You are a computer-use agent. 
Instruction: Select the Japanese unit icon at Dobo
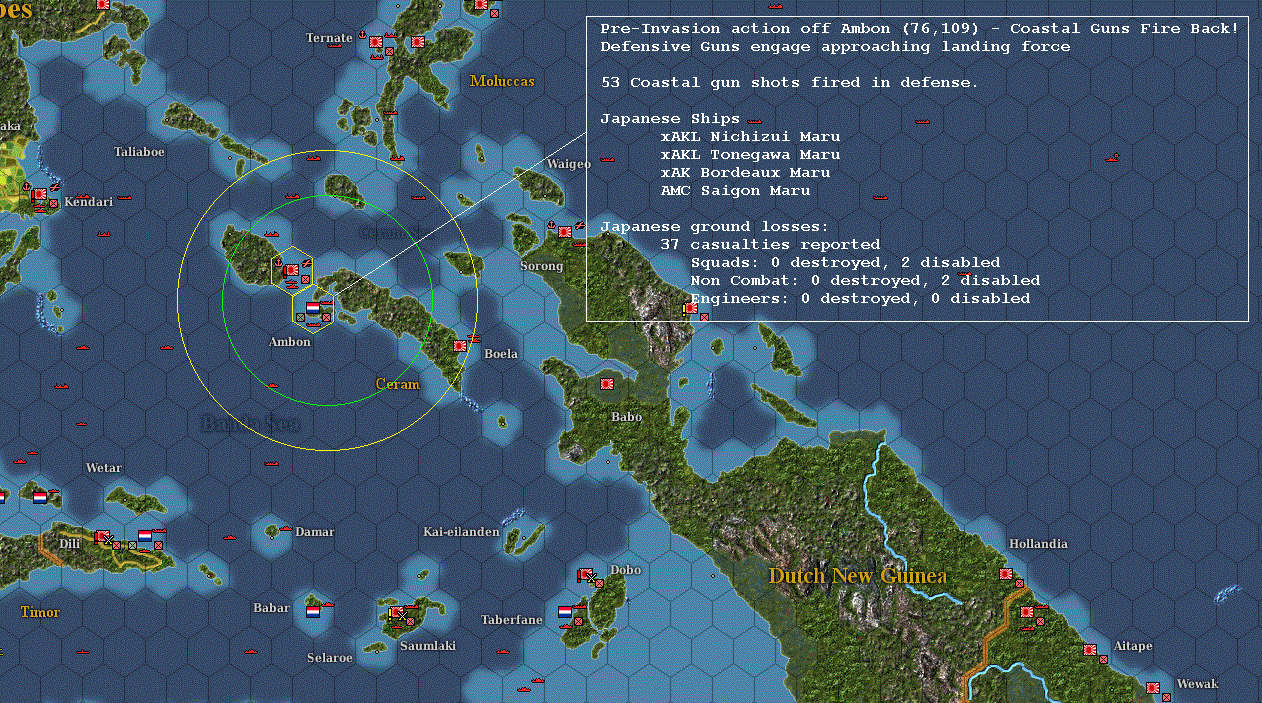(586, 575)
